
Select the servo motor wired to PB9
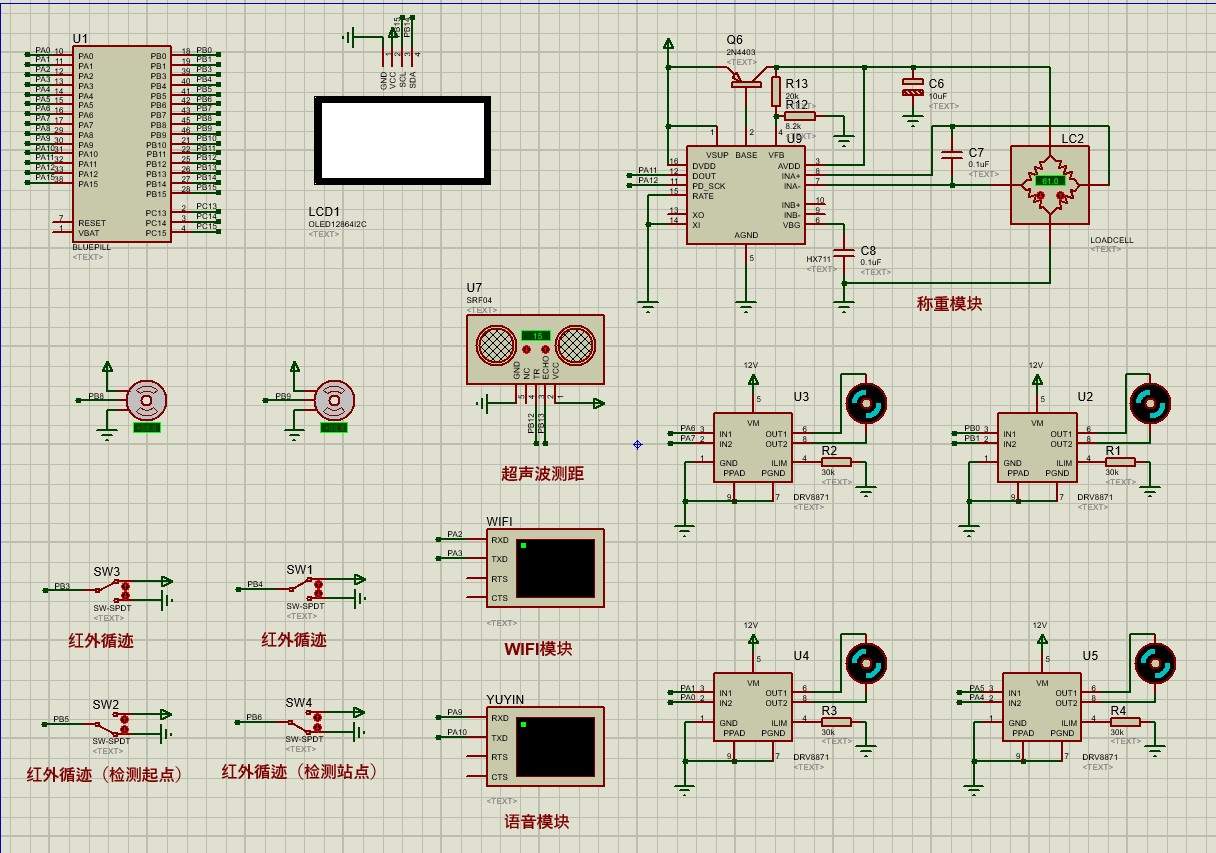click(x=334, y=401)
